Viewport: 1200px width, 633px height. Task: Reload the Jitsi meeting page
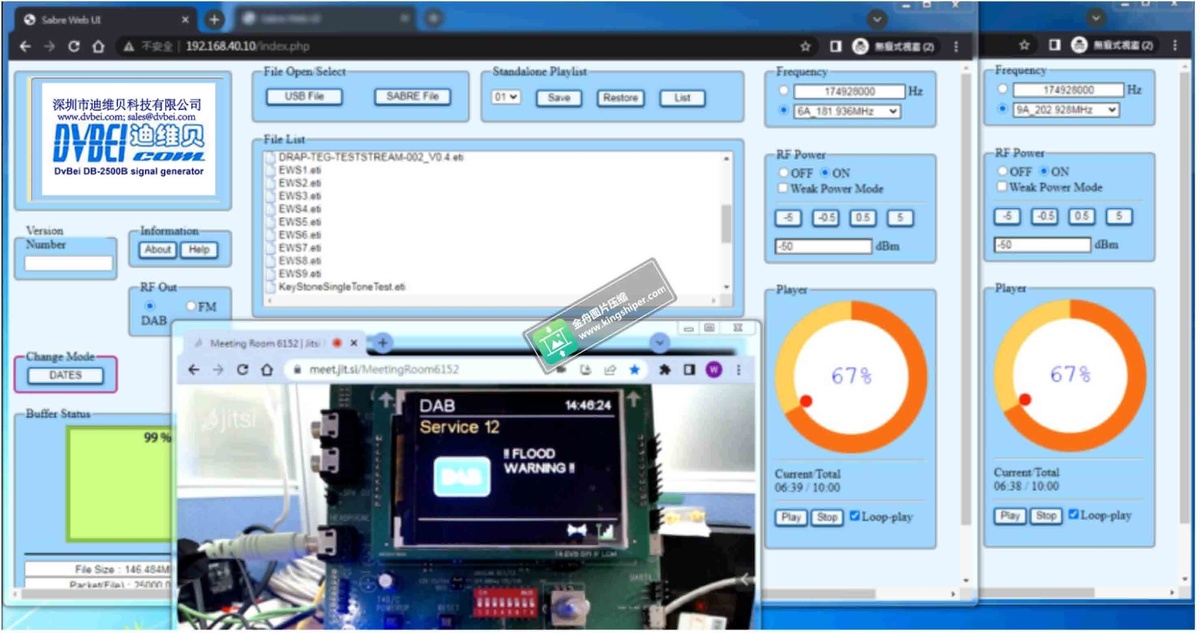tap(242, 369)
